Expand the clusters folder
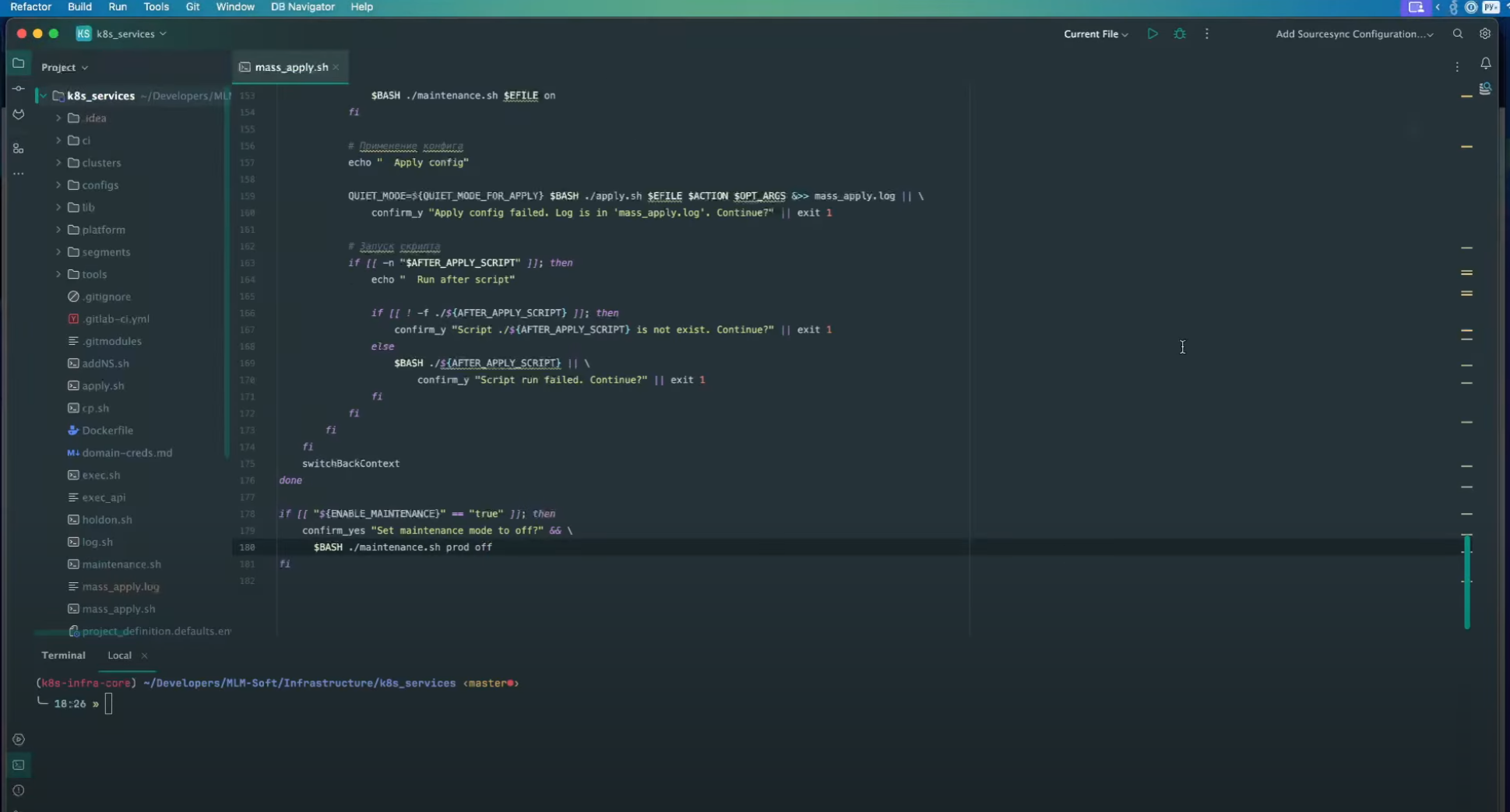This screenshot has height=812, width=1510. (x=58, y=163)
